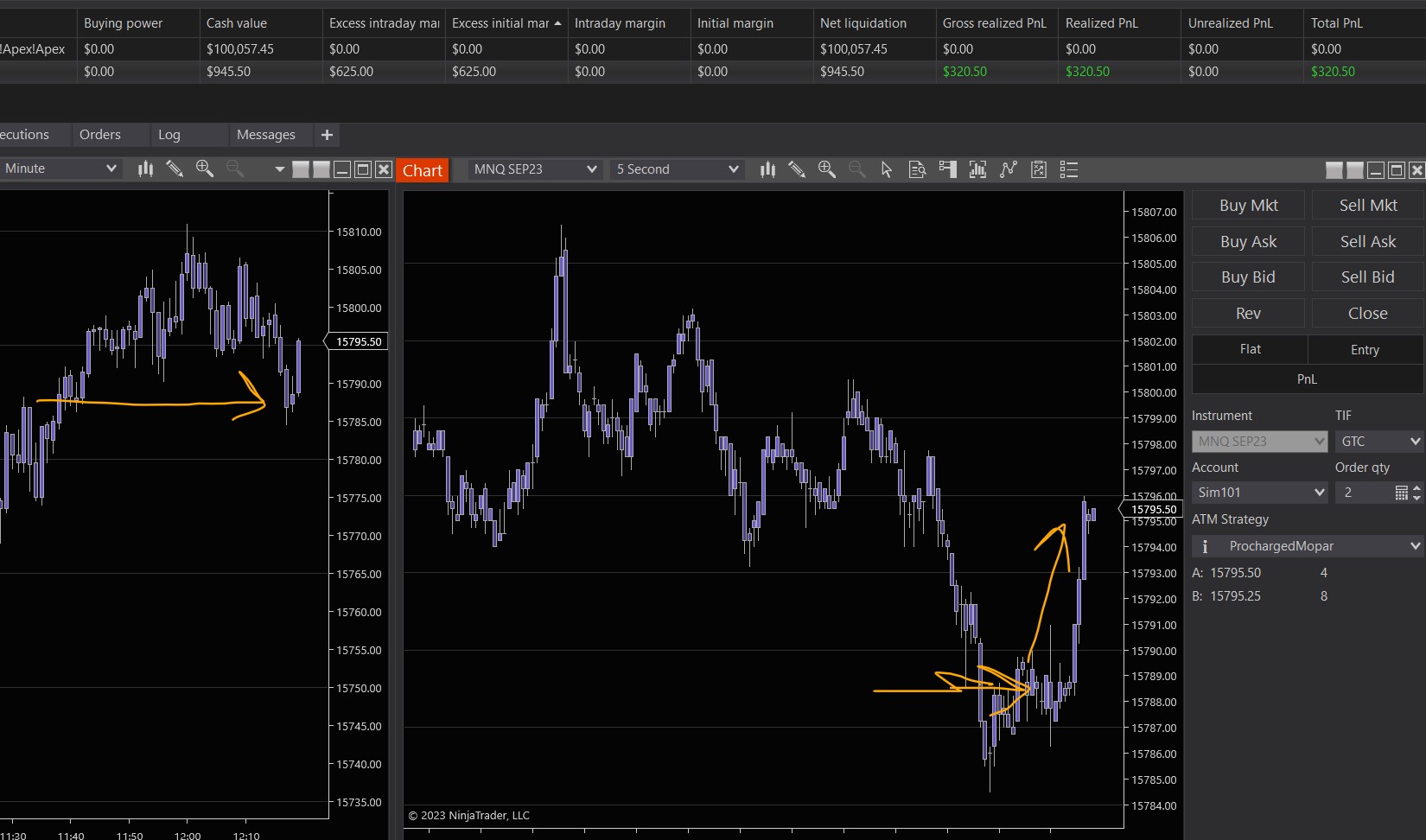Click the Sell Bid button
The height and width of the screenshot is (840, 1426).
[x=1367, y=277]
